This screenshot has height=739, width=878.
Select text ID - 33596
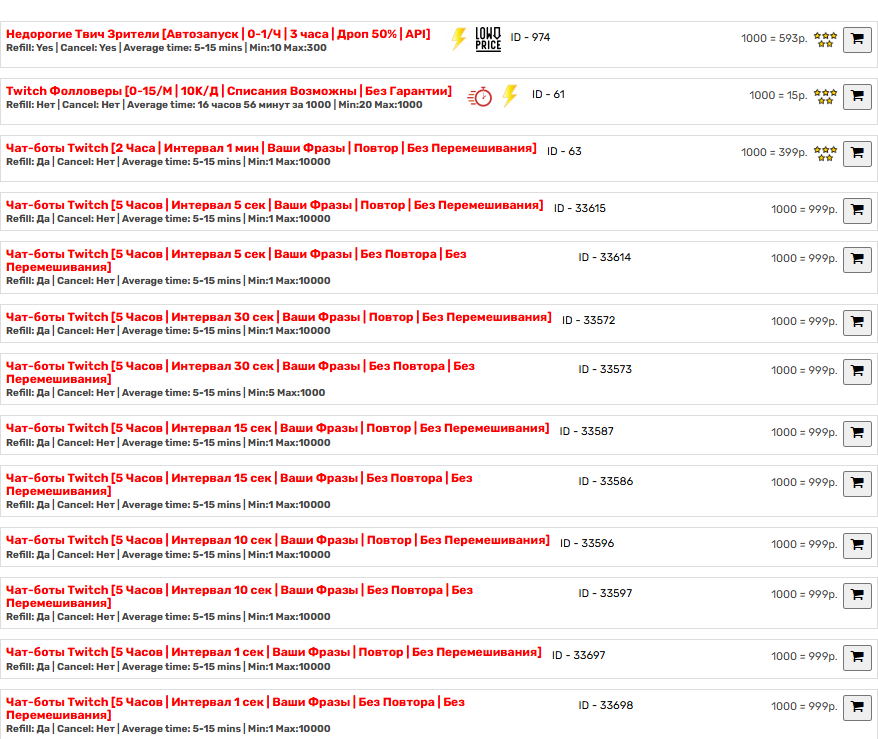[587, 544]
